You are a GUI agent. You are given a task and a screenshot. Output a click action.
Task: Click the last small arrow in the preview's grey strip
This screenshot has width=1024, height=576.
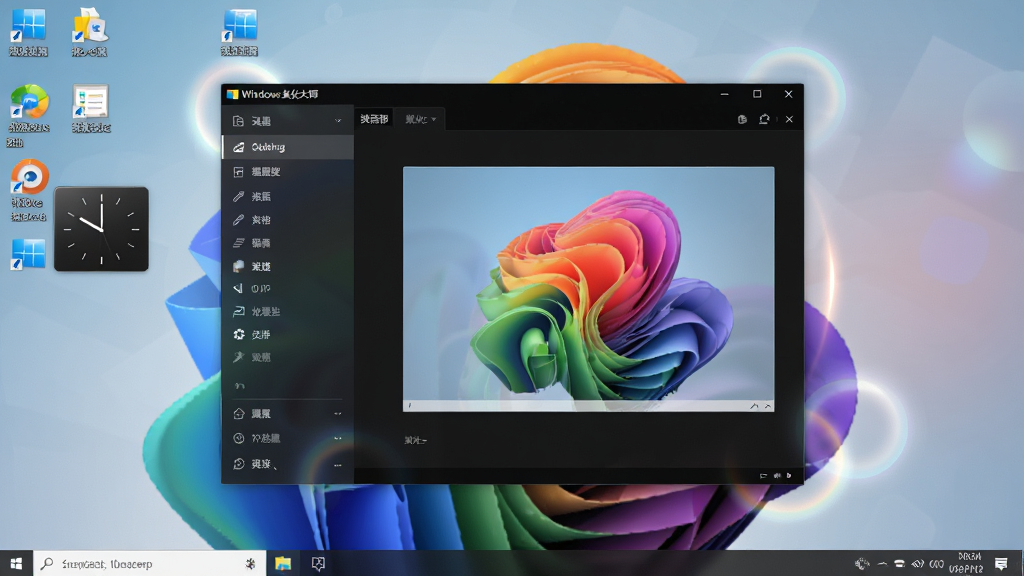click(x=768, y=406)
